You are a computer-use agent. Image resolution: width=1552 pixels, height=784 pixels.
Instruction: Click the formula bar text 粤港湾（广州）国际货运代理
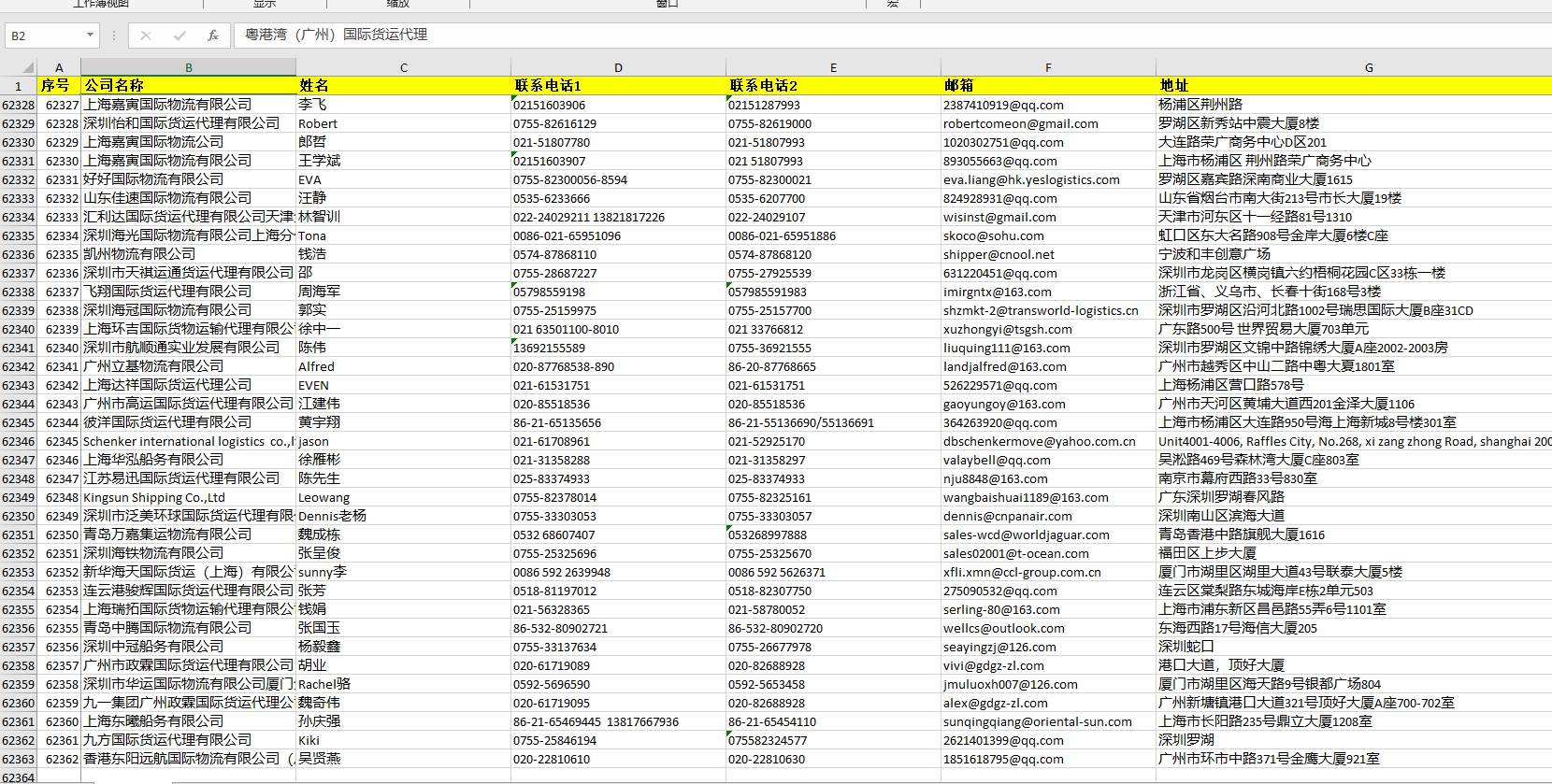336,35
